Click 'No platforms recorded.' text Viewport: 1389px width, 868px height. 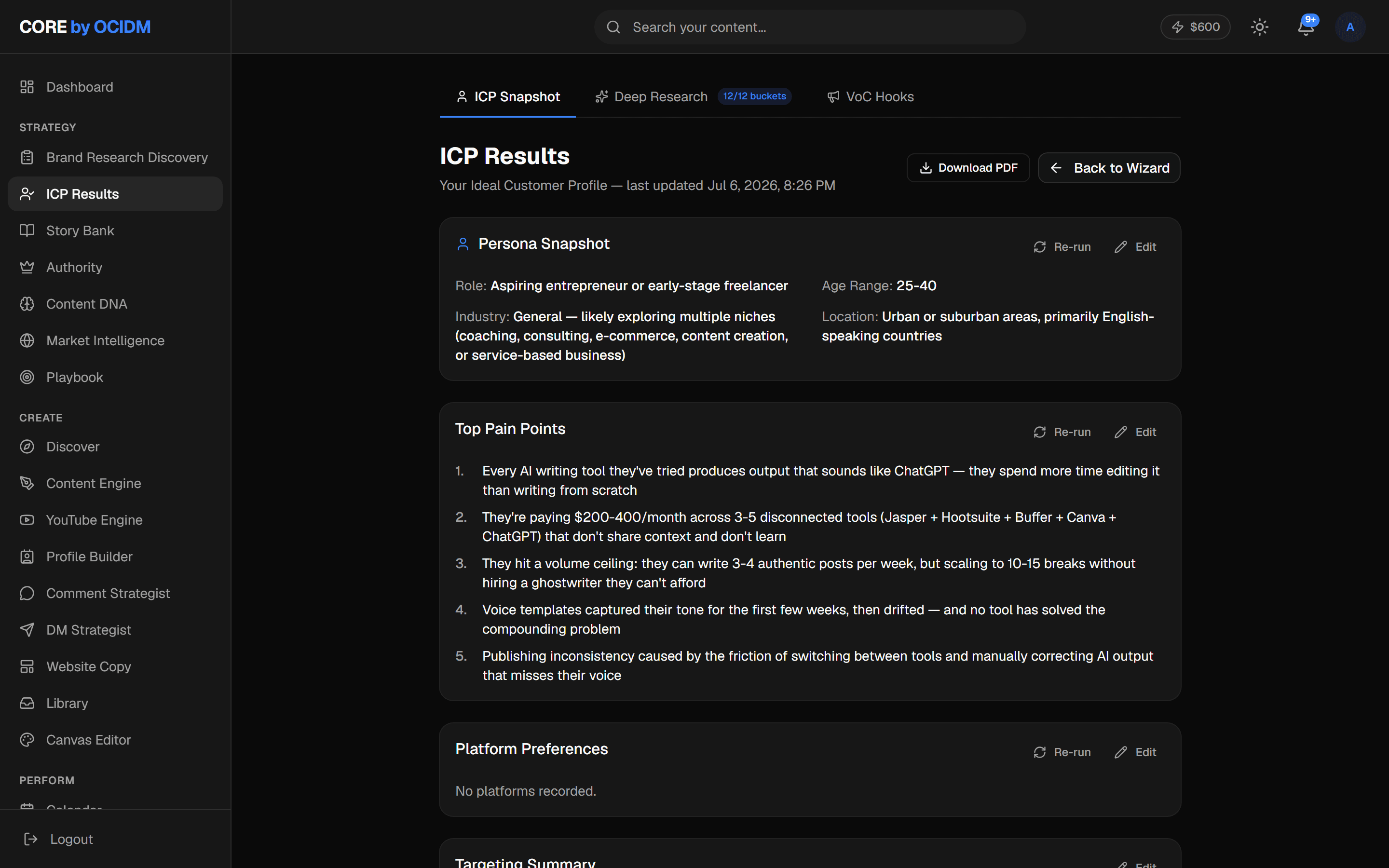(526, 791)
